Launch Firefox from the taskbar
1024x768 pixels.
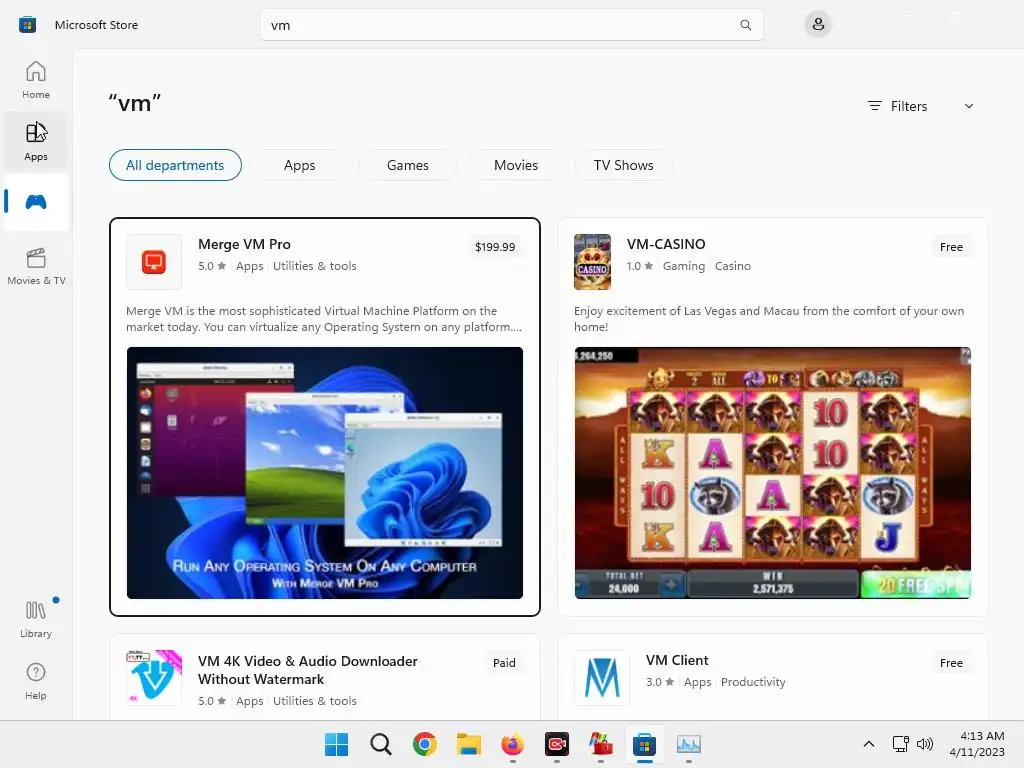pos(513,744)
